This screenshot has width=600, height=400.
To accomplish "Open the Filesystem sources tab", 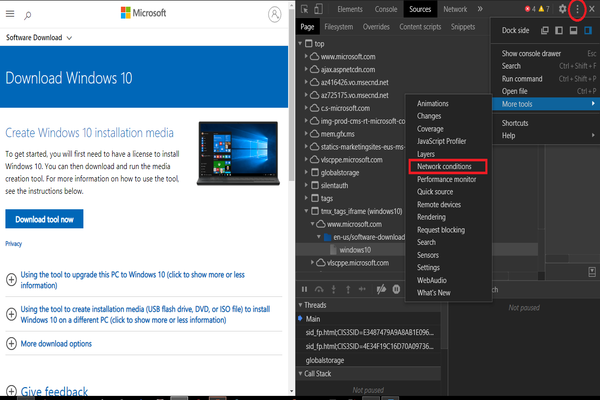I will 339,27.
